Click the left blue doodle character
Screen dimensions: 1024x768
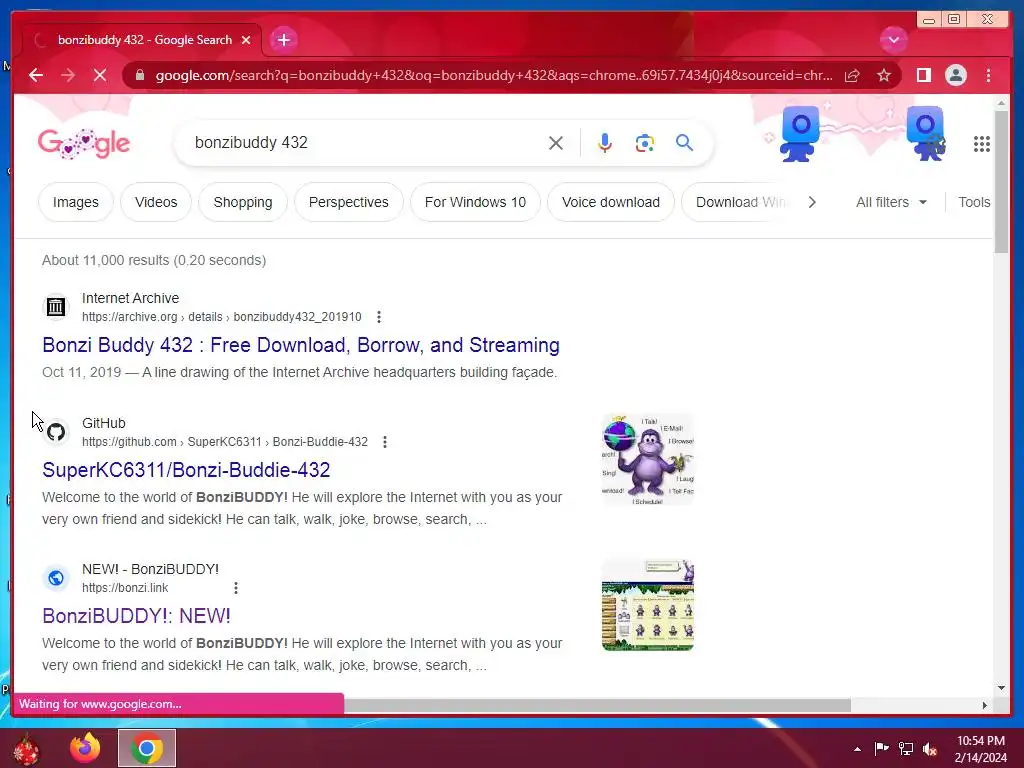pyautogui.click(x=799, y=133)
